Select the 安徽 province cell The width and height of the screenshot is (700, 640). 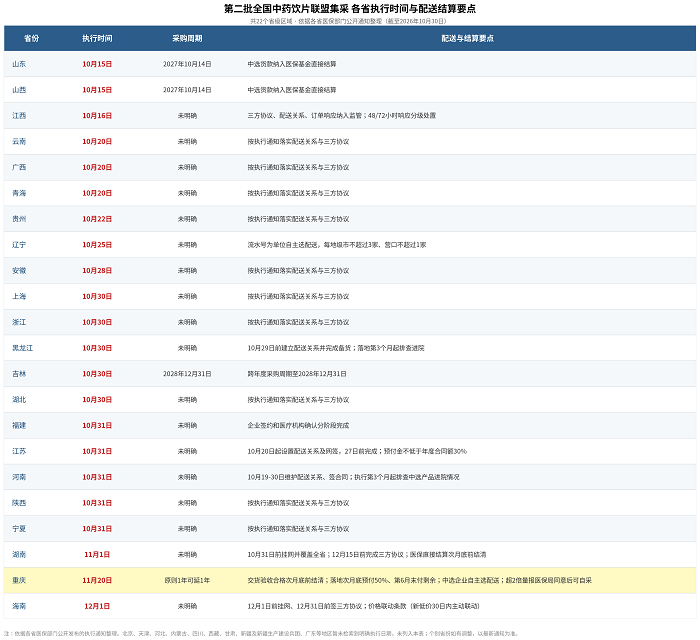coord(19,270)
